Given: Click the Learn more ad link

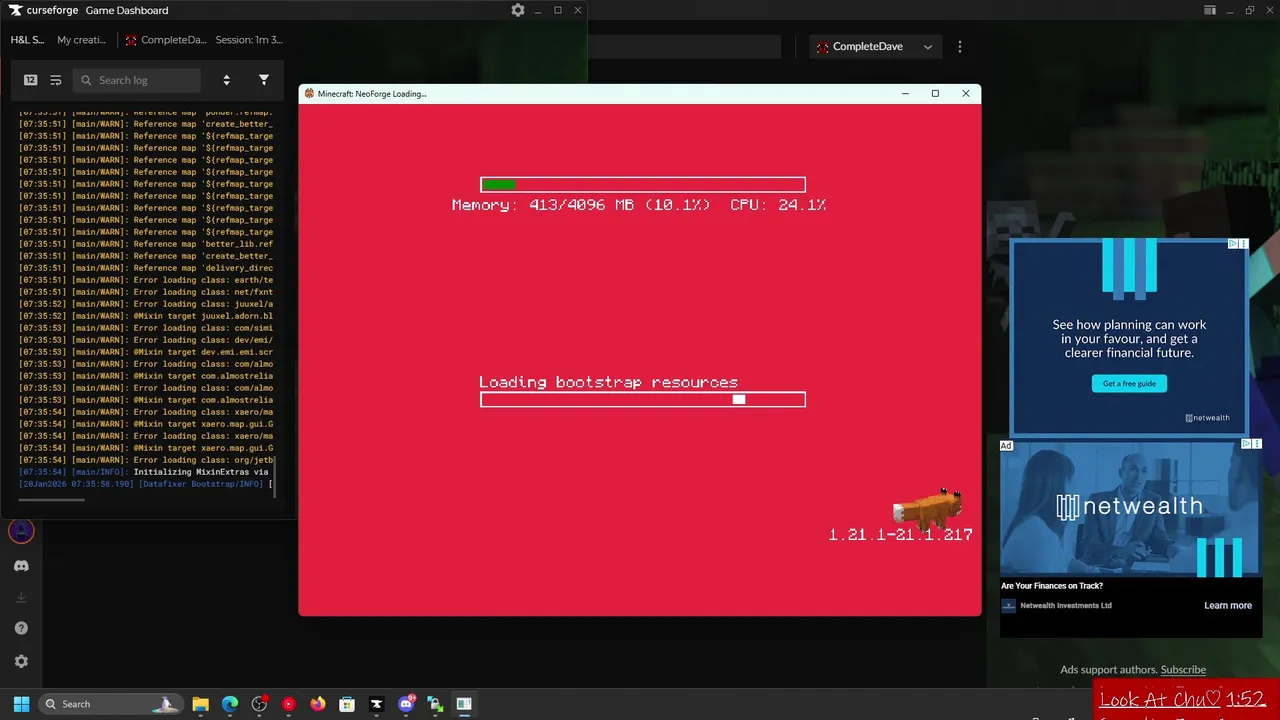Looking at the screenshot, I should coord(1227,605).
